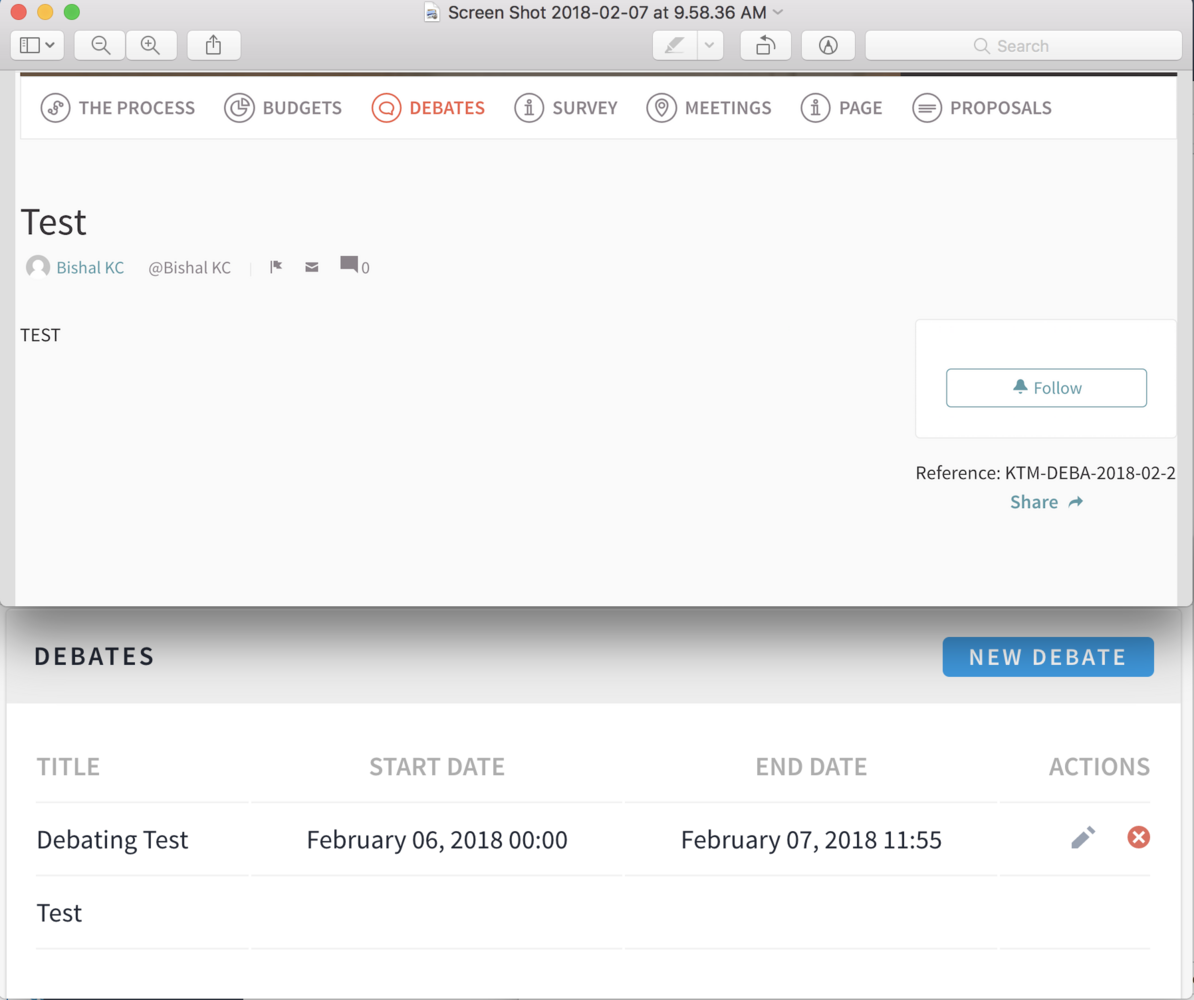Click the Search input field
1194x1000 pixels.
[1023, 46]
